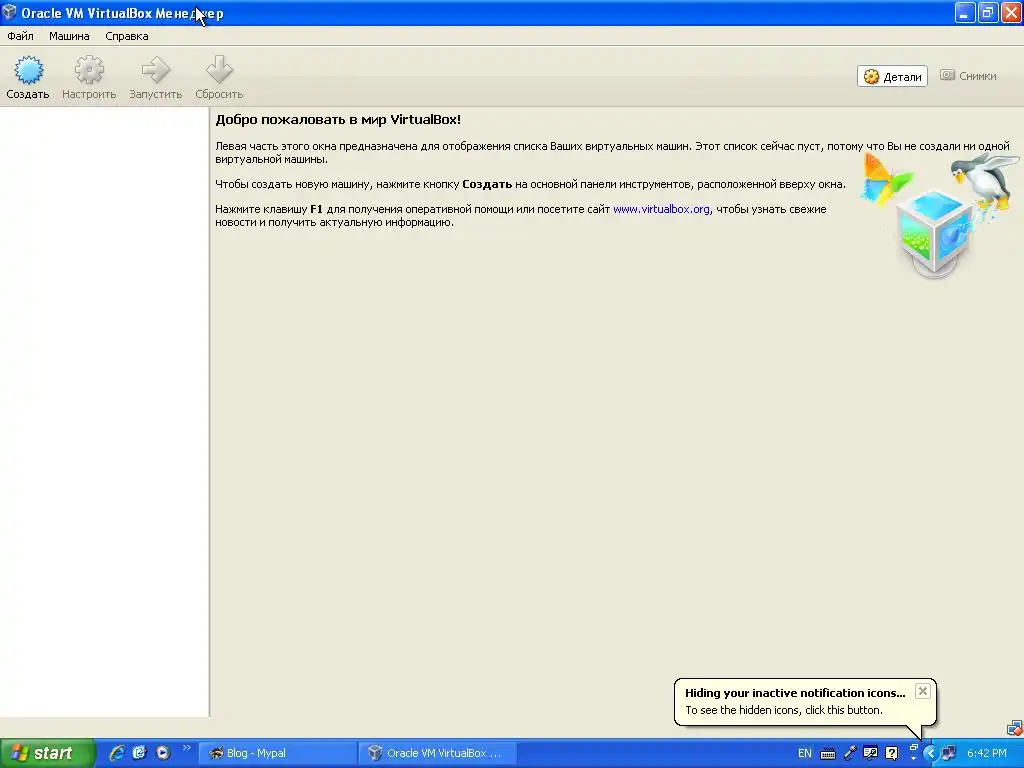Expand the quick launch chevron
Viewport: 1024px width, 768px height.
[x=187, y=748]
